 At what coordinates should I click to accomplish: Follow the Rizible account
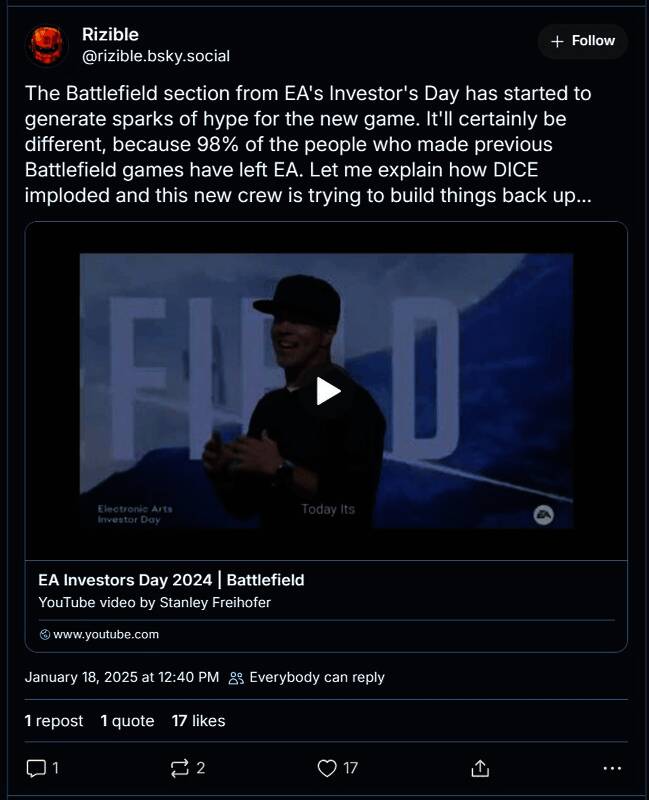click(x=583, y=41)
